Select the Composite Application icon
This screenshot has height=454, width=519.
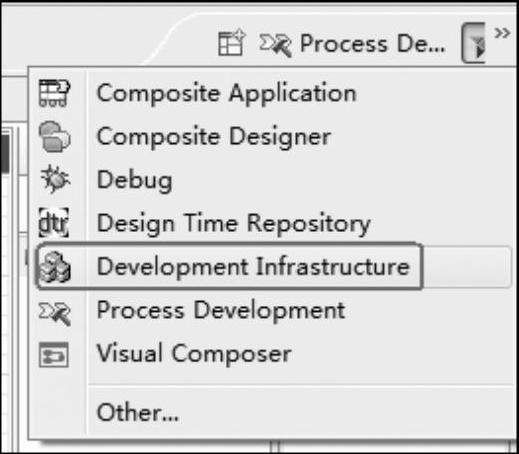tap(54, 93)
